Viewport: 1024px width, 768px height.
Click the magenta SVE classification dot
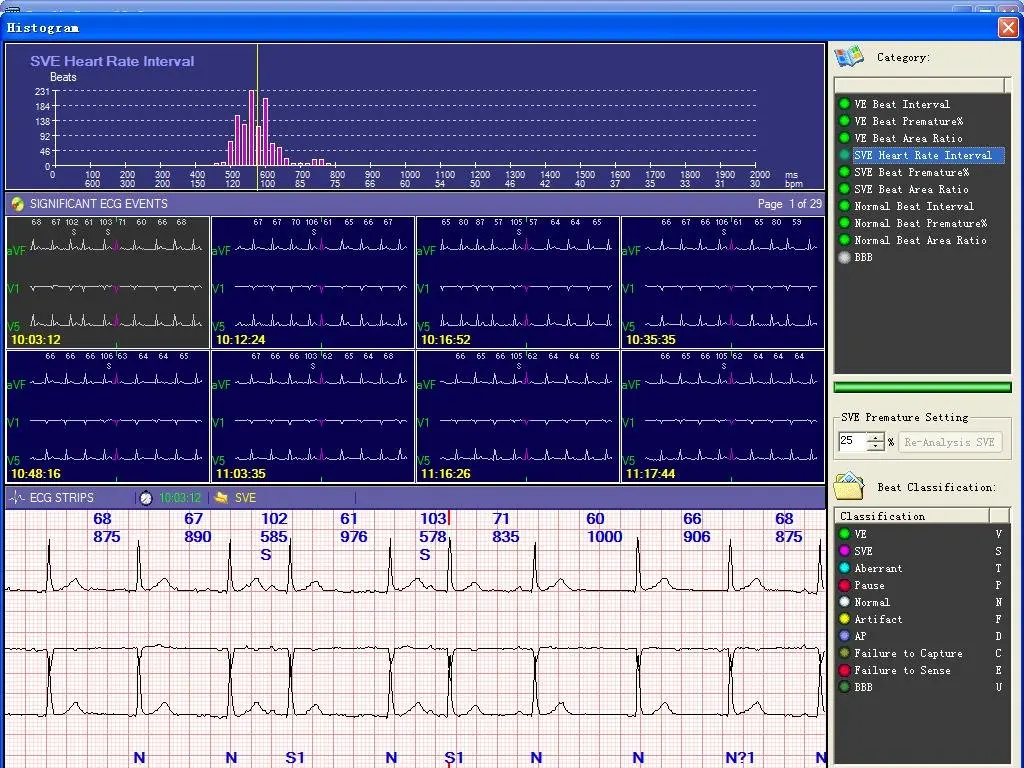point(845,551)
